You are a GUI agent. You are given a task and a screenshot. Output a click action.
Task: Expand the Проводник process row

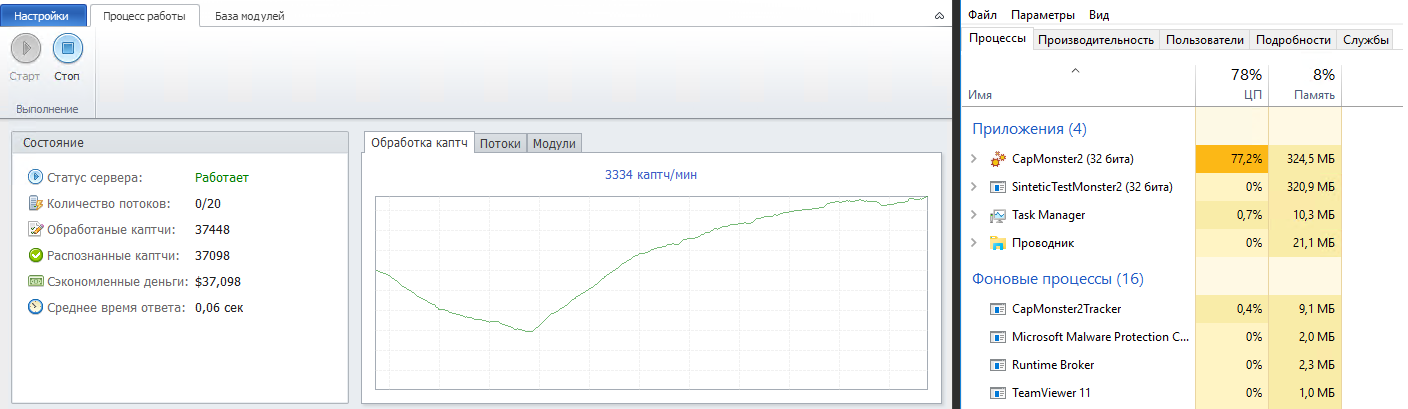tap(974, 242)
